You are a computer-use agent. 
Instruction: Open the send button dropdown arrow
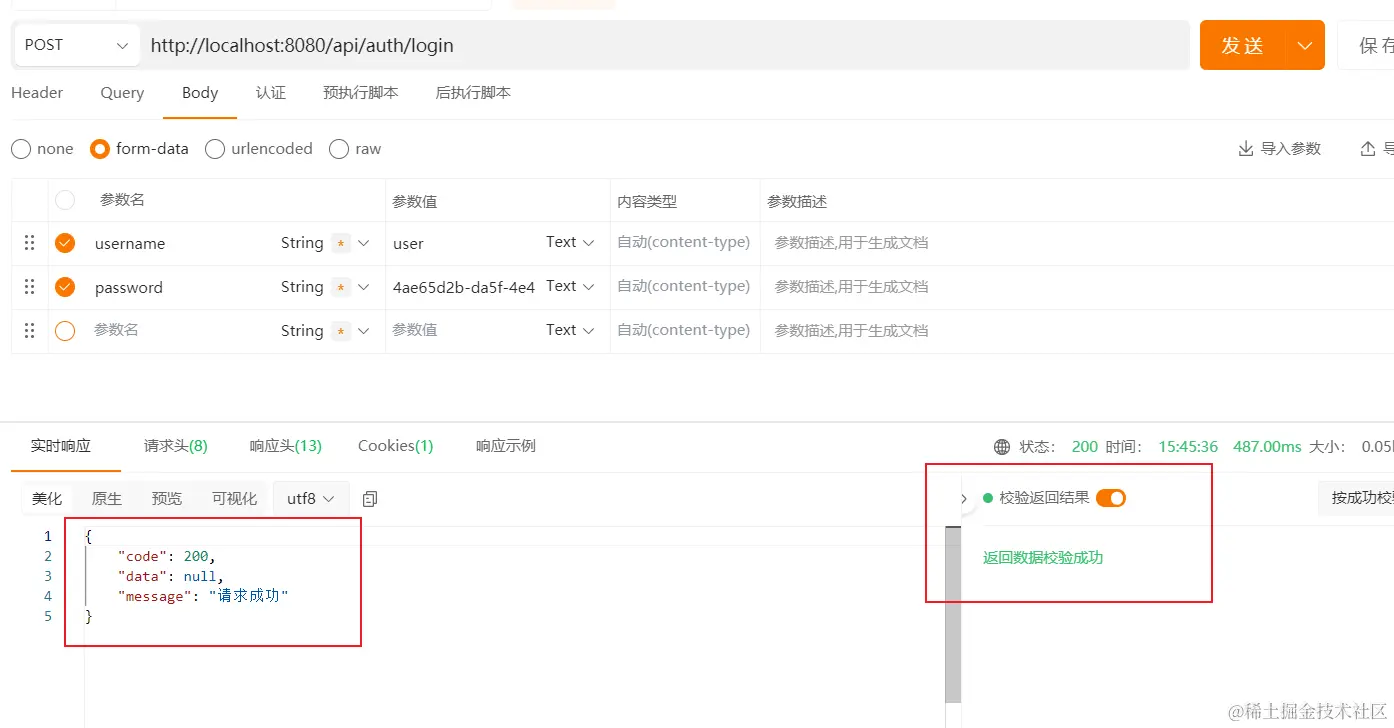[1304, 45]
